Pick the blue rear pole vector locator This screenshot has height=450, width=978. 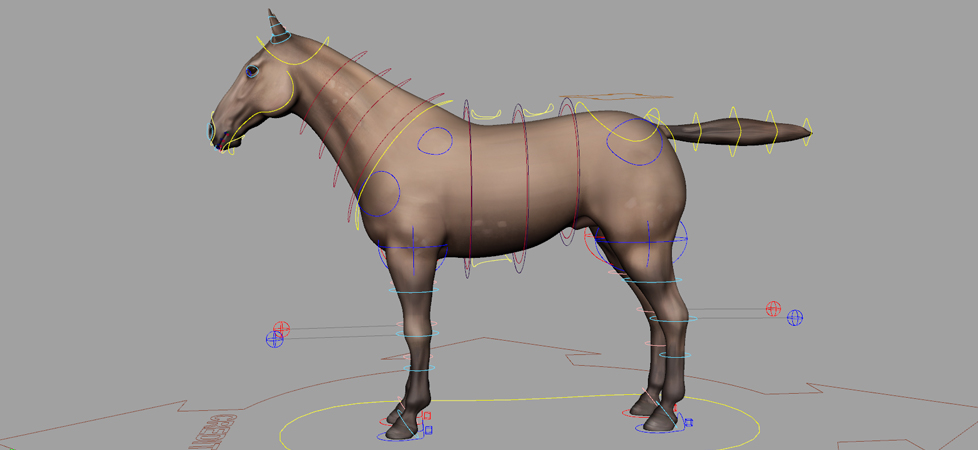(x=795, y=318)
